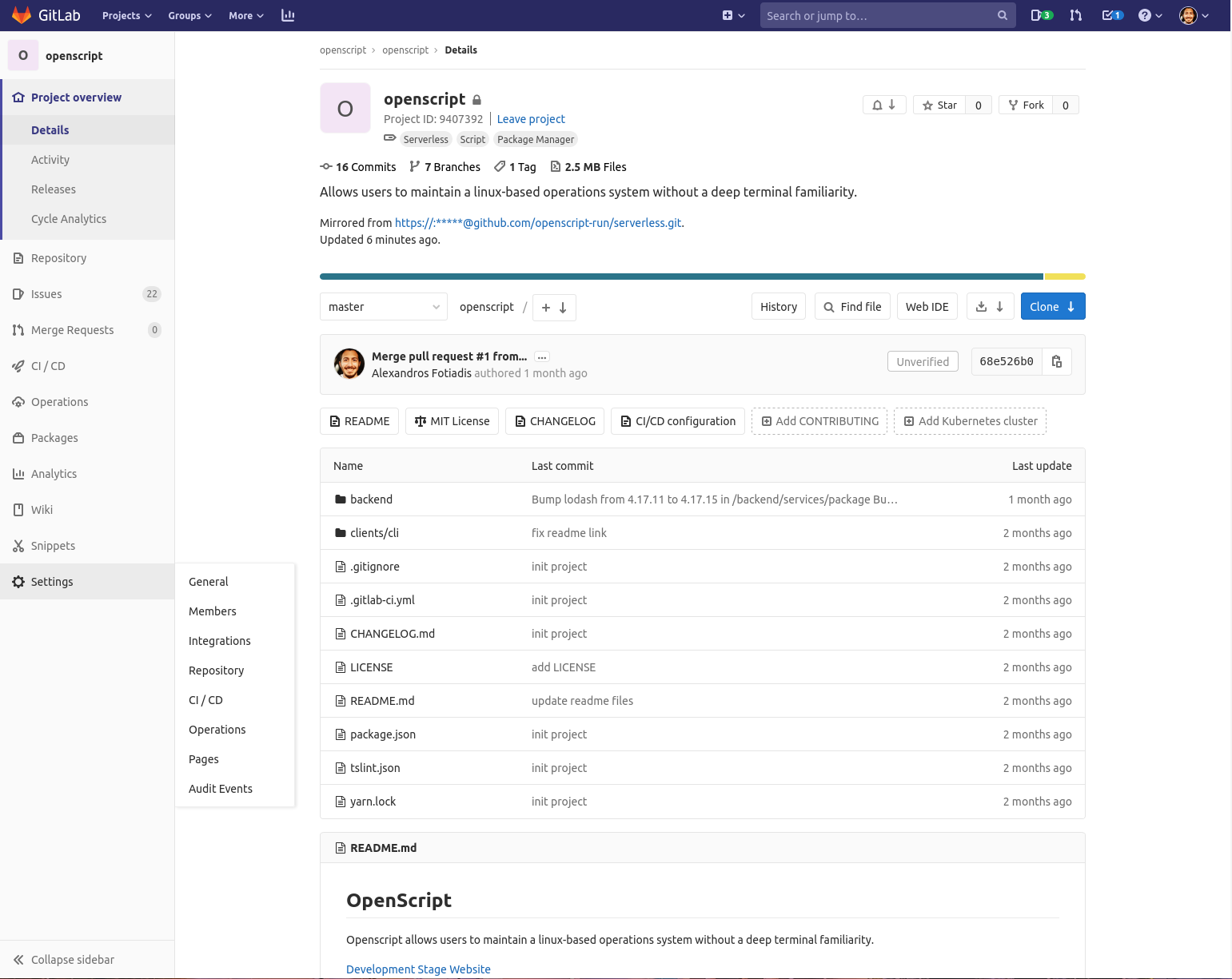1232x979 pixels.
Task: Click the 7 Branches link
Action: pyautogui.click(x=445, y=167)
